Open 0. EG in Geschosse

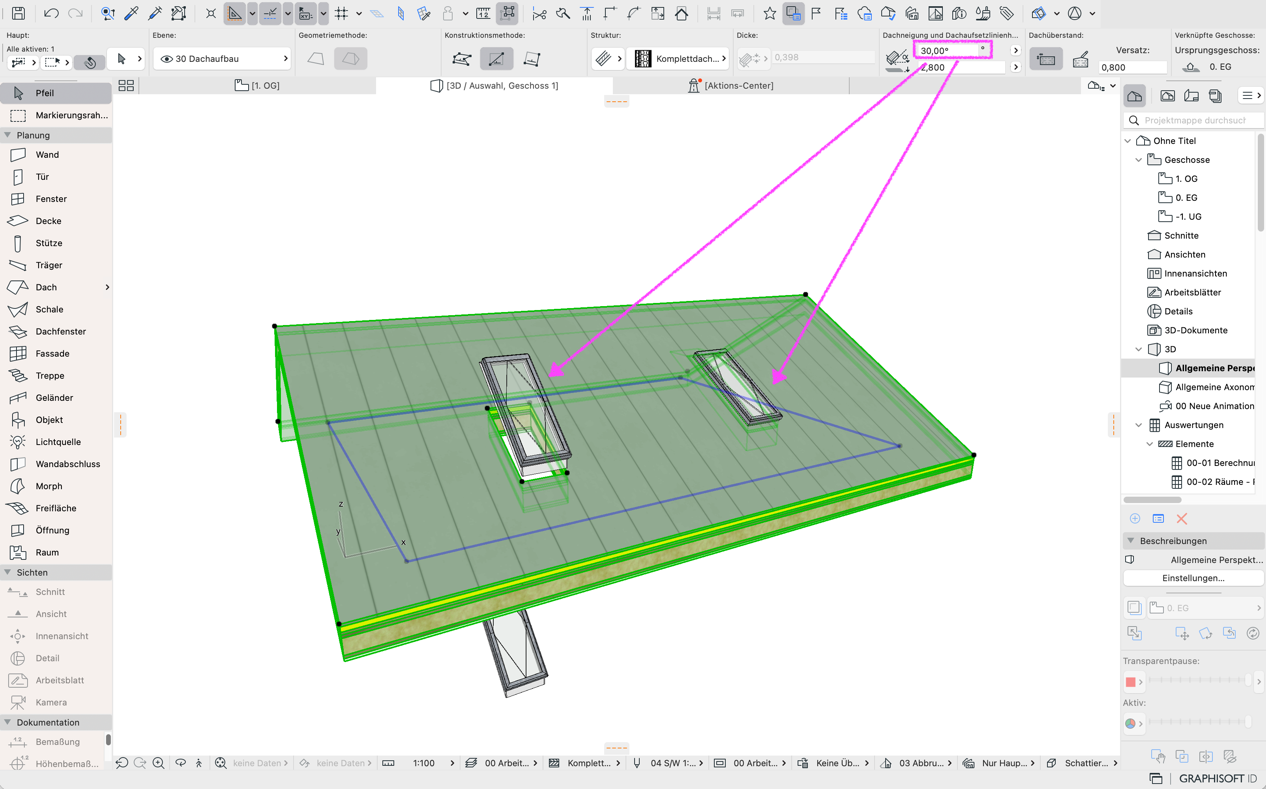[1186, 198]
